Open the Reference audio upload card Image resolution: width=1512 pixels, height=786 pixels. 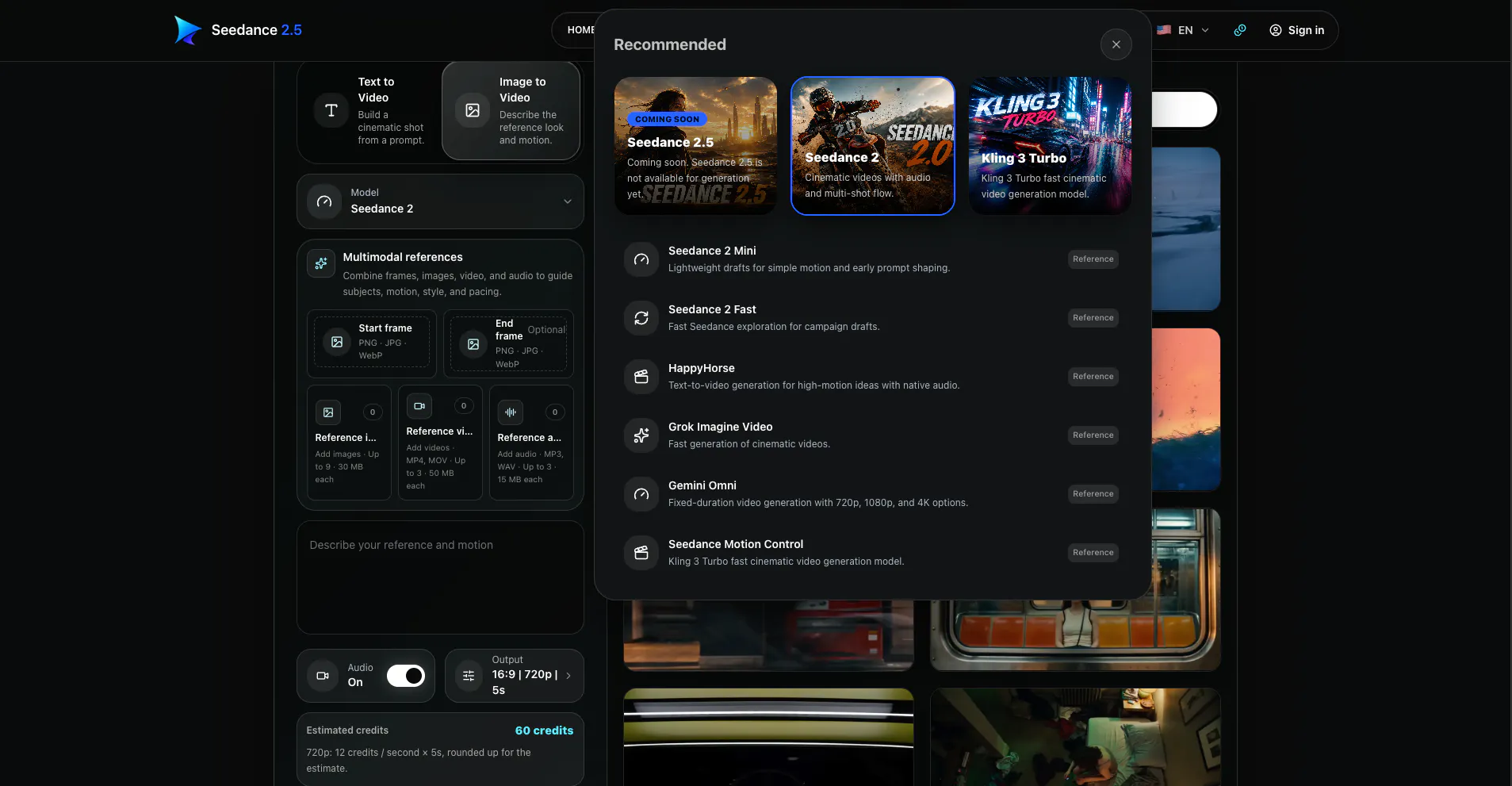point(531,443)
